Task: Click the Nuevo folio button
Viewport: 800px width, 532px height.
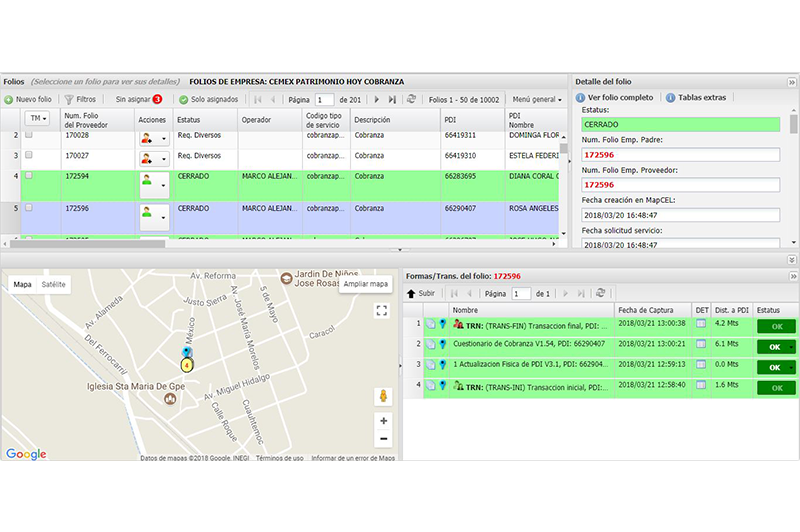Action: click(28, 99)
